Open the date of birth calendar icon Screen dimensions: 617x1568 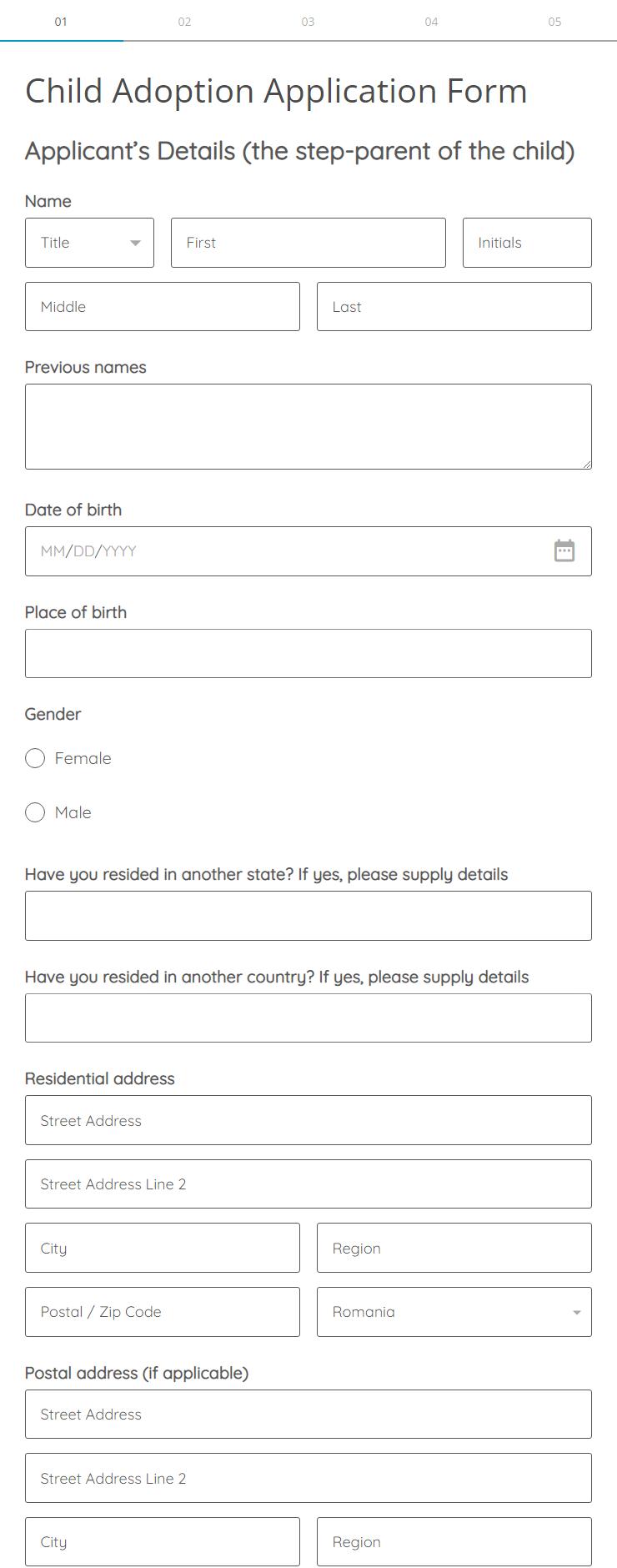[564, 550]
